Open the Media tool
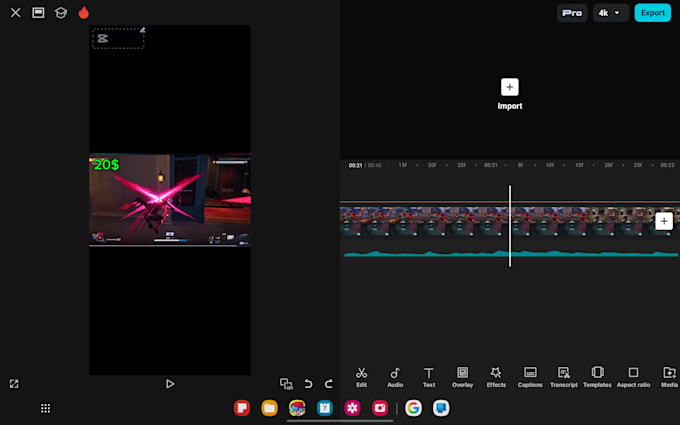The height and width of the screenshot is (425, 680). [x=669, y=377]
